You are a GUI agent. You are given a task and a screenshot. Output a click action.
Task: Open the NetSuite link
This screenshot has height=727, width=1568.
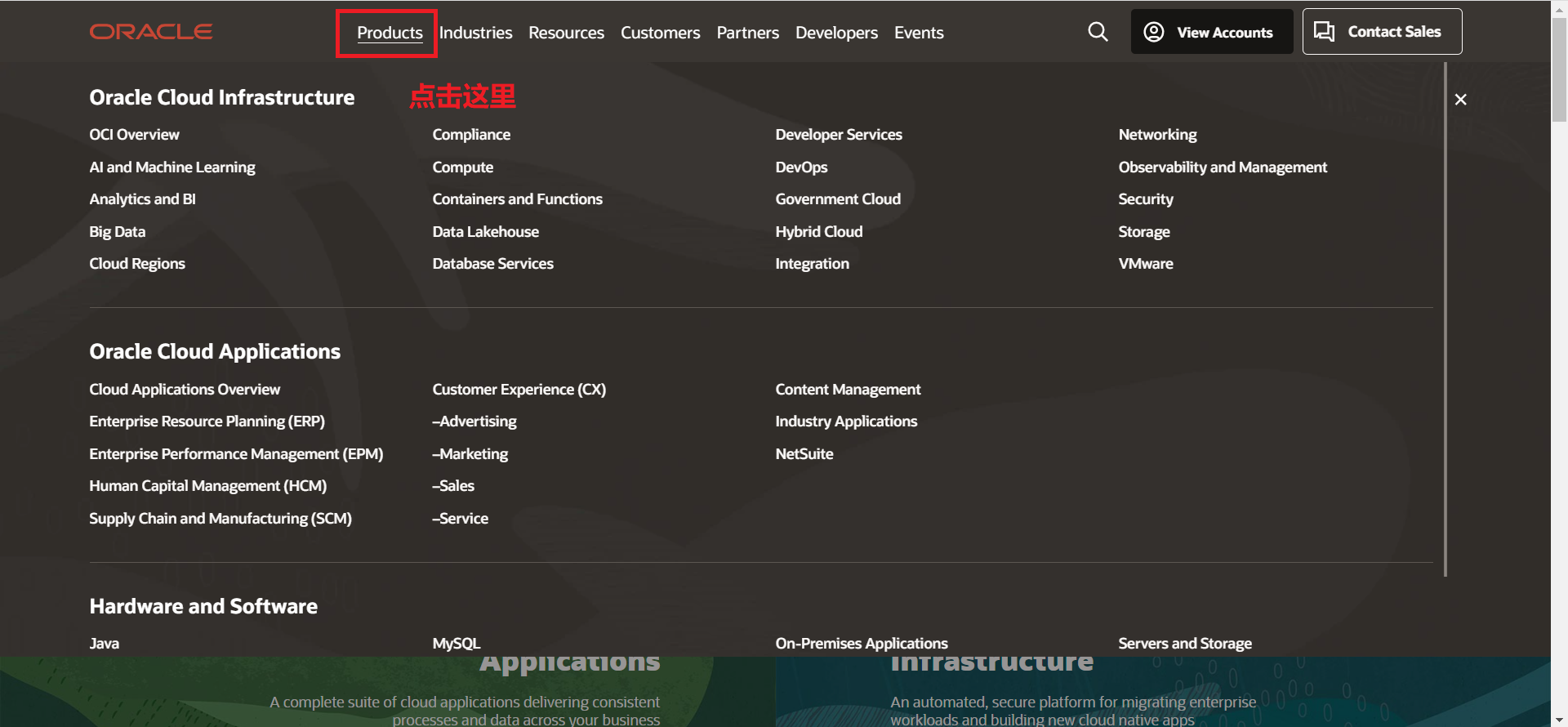804,454
